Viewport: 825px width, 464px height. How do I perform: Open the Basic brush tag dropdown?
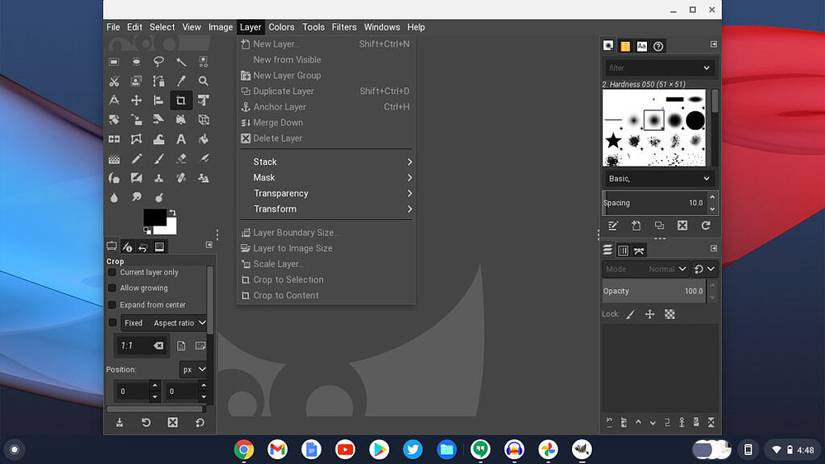pyautogui.click(x=659, y=178)
